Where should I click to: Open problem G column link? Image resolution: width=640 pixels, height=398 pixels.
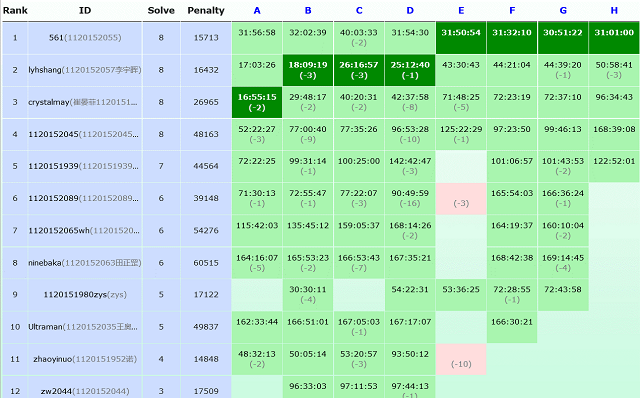click(563, 11)
